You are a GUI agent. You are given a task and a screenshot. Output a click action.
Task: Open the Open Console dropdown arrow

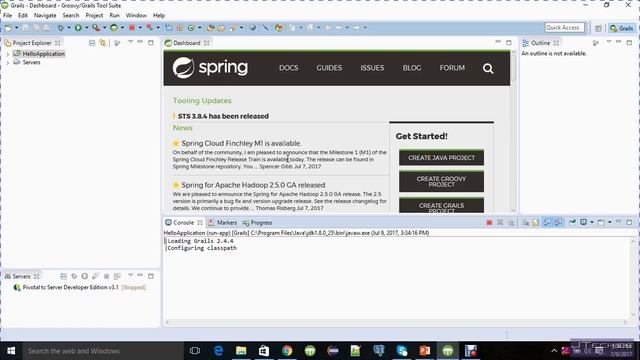point(610,222)
